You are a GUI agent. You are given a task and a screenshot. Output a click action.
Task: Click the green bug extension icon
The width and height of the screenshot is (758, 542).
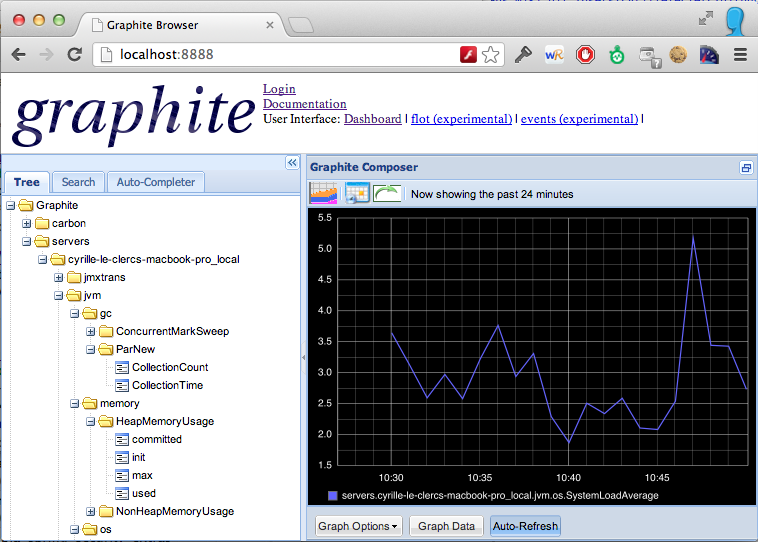(x=616, y=55)
